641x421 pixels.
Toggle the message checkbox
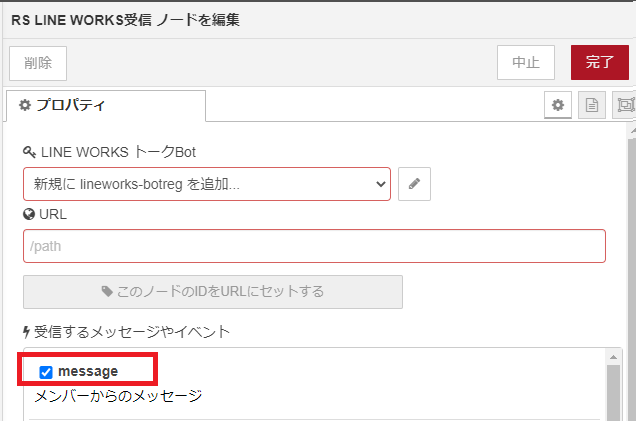pos(46,372)
